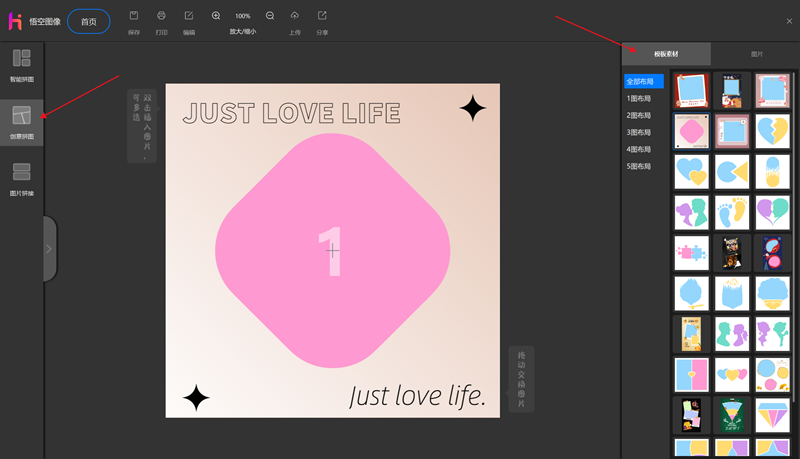The image size is (800, 459).
Task: Open the Edit (编辑) tool
Action: (x=189, y=16)
